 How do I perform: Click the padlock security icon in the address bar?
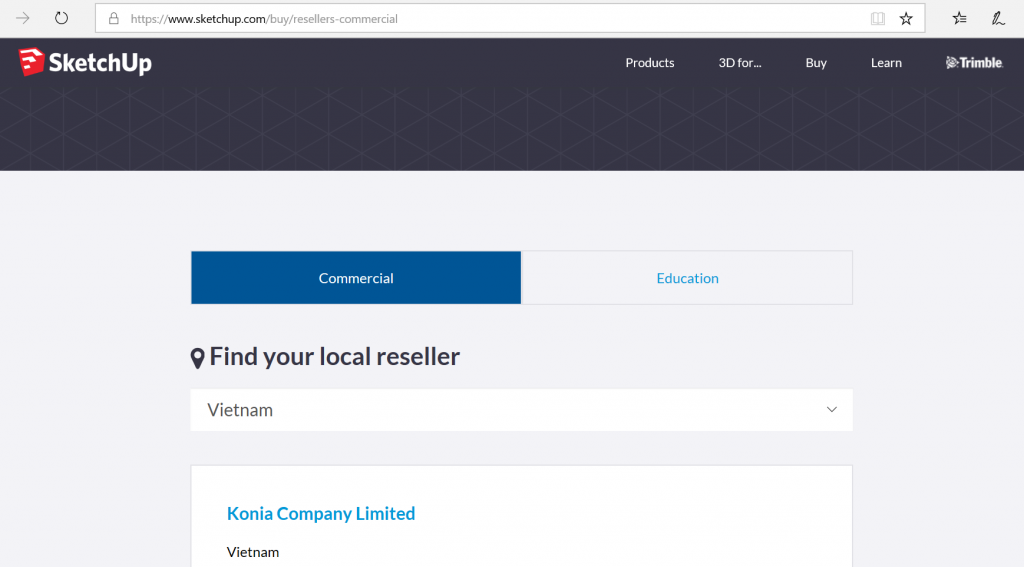click(x=114, y=18)
